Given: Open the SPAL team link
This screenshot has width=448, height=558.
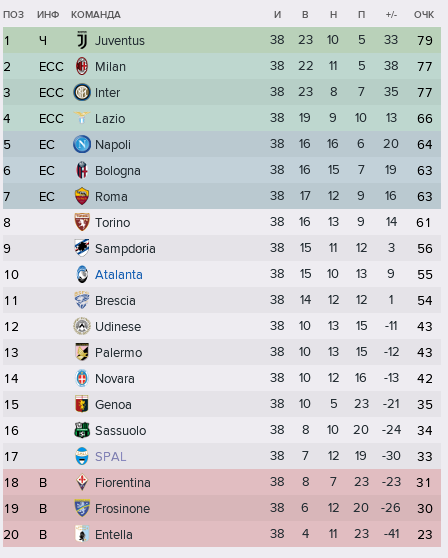Looking at the screenshot, I should 110,456.
